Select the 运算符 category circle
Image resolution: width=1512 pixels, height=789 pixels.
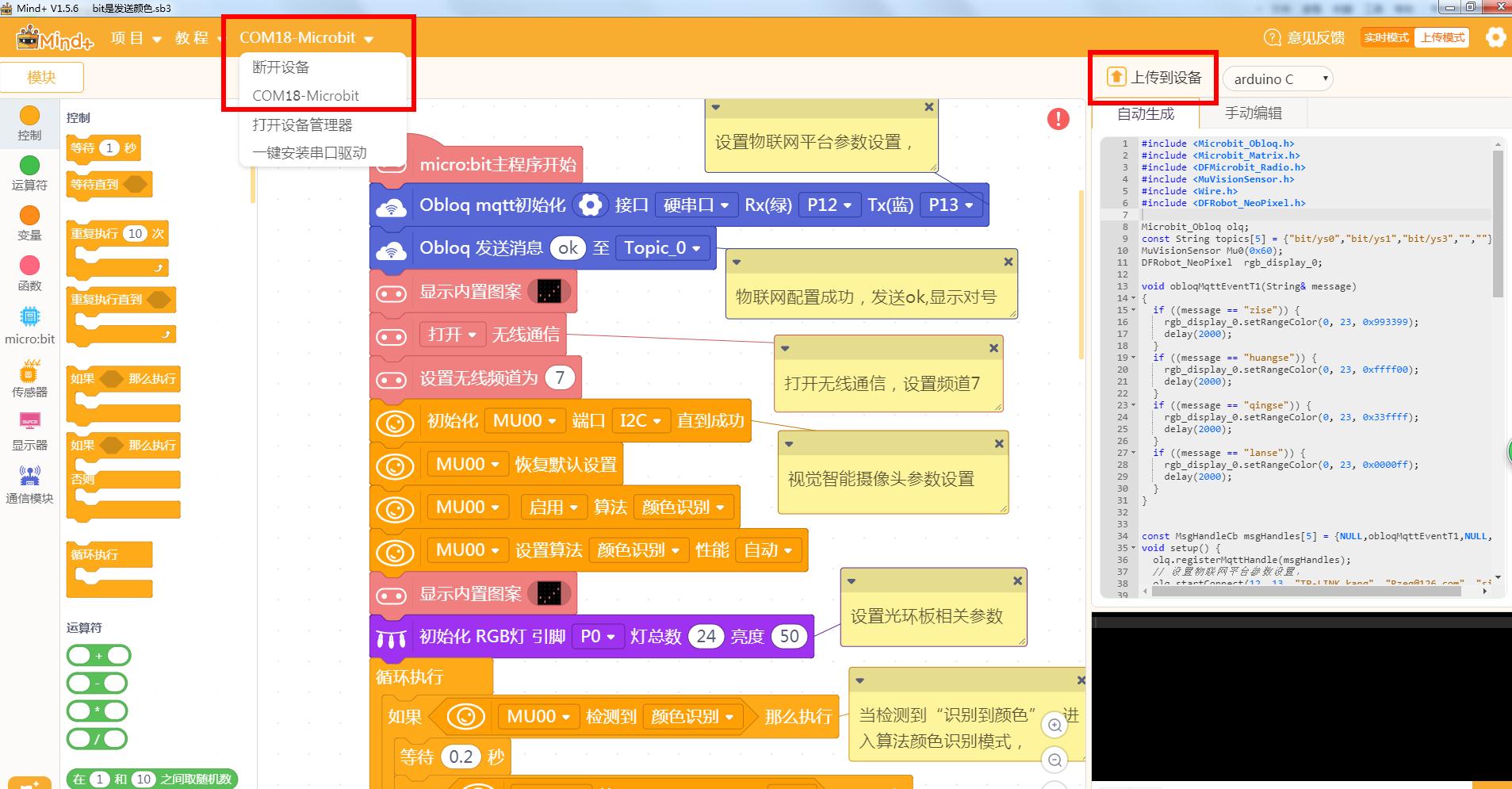29,165
